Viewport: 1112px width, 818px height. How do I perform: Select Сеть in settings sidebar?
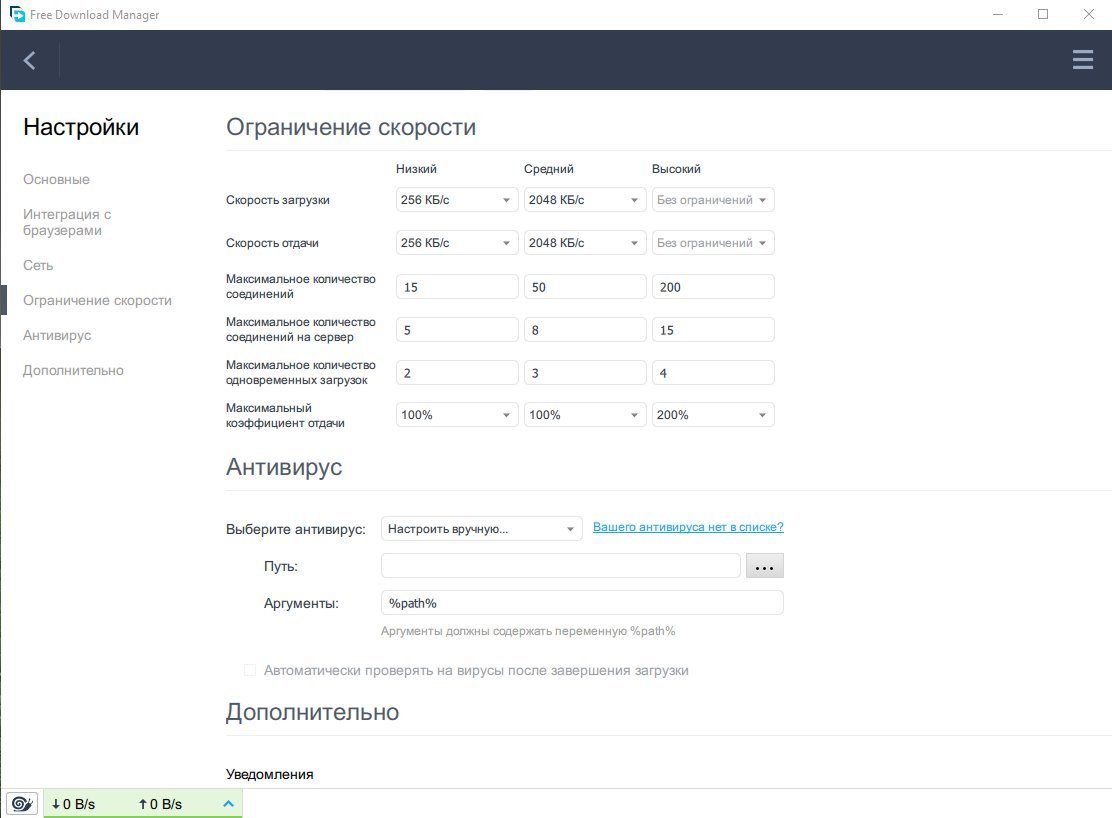point(38,266)
